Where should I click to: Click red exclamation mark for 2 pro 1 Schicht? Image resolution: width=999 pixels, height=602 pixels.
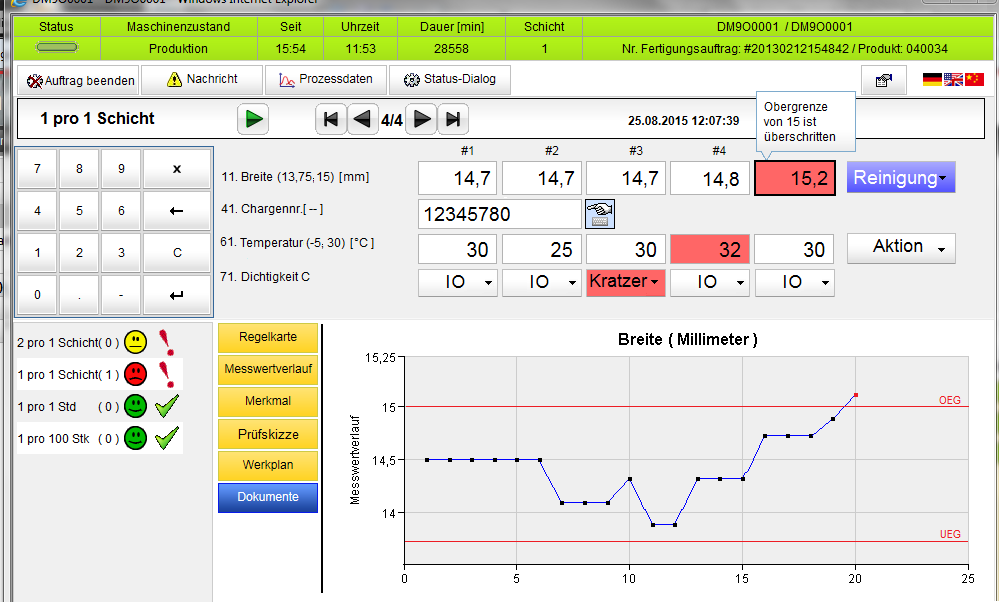166,343
